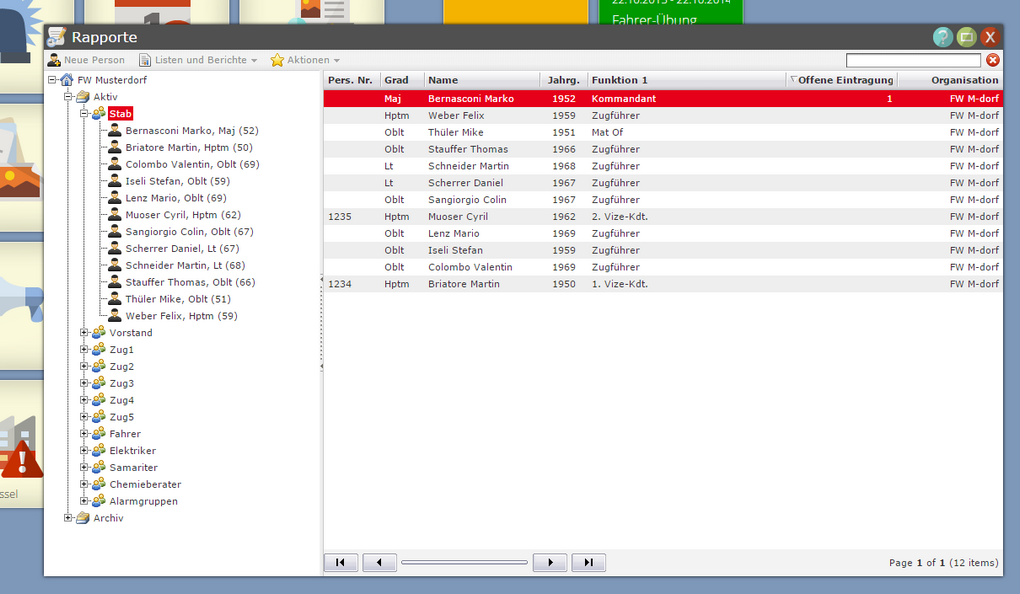
Task: Click the Listen und Berichte document icon
Action: point(145,60)
